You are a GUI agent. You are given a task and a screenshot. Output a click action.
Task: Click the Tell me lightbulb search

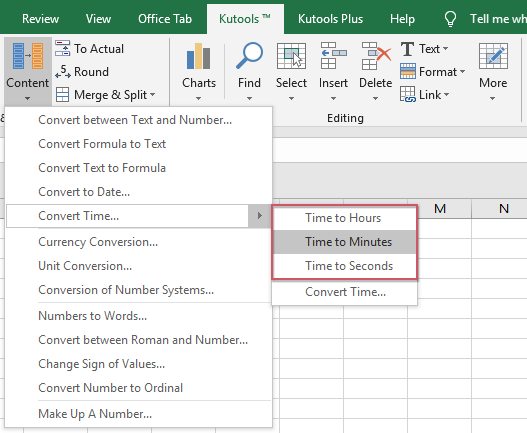click(450, 19)
